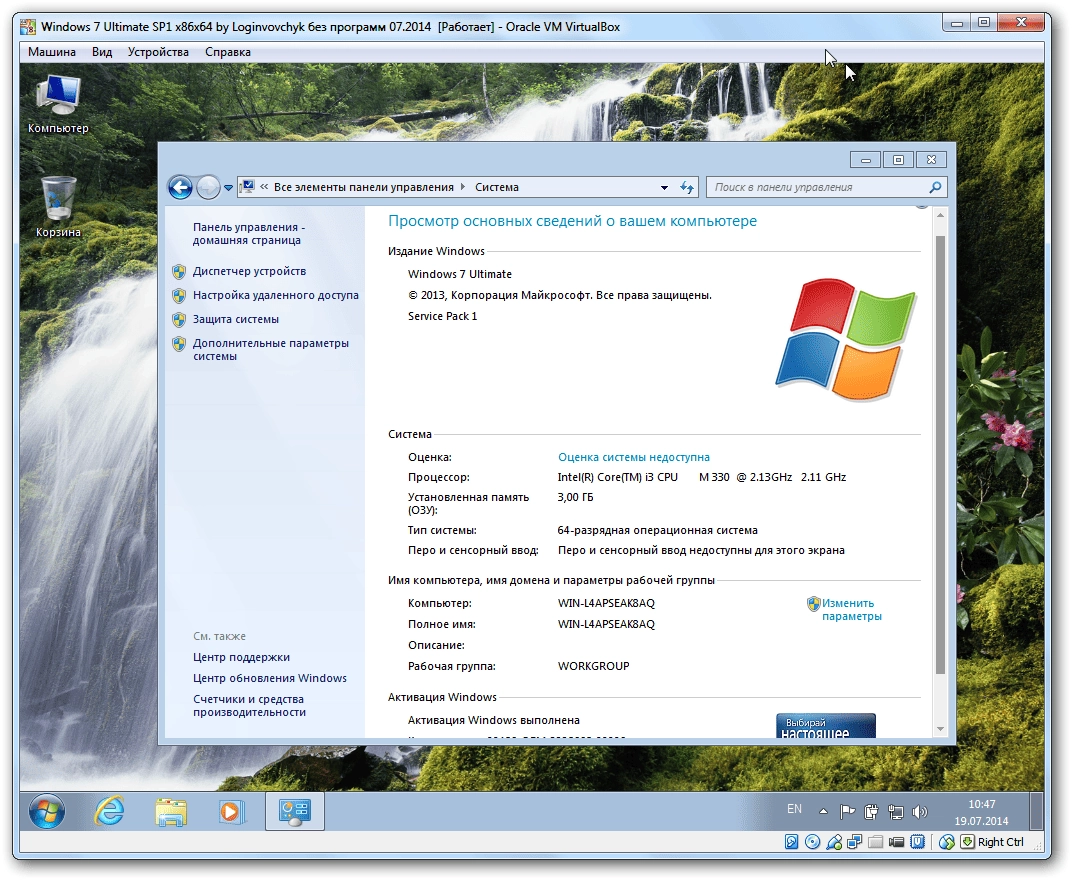Click the refresh button beside the address bar
Image resolution: width=1072 pixels, height=880 pixels.
(687, 187)
